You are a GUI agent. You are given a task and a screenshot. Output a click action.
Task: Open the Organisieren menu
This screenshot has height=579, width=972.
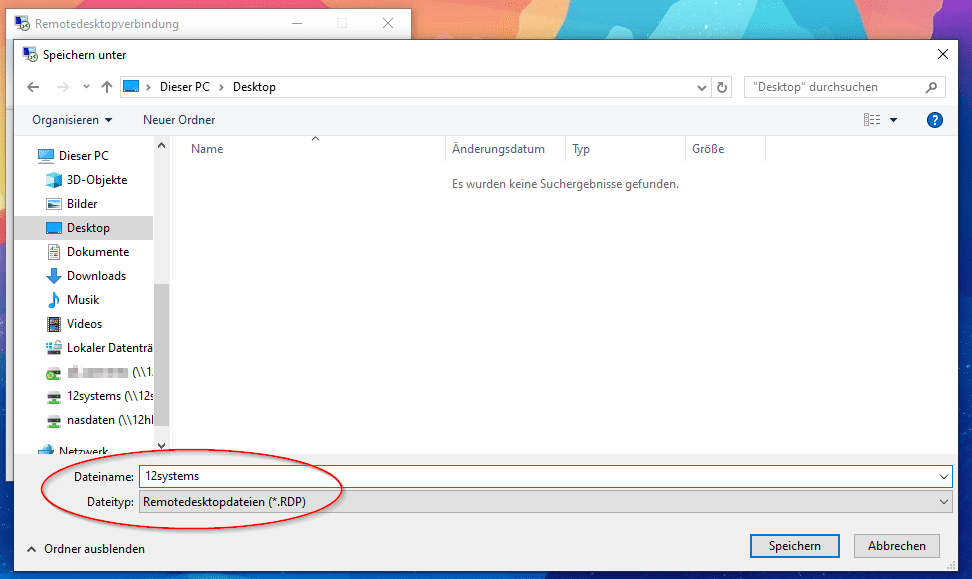pyautogui.click(x=72, y=120)
